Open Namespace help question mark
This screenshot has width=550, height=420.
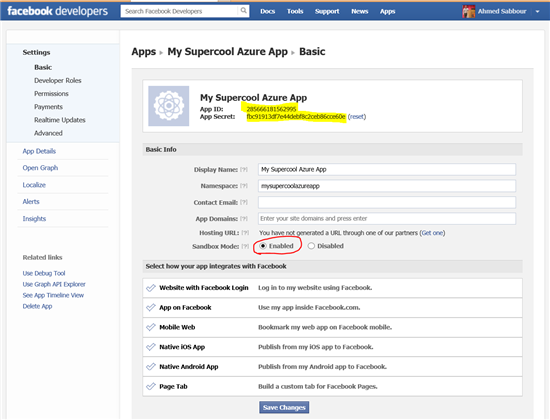coord(244,186)
